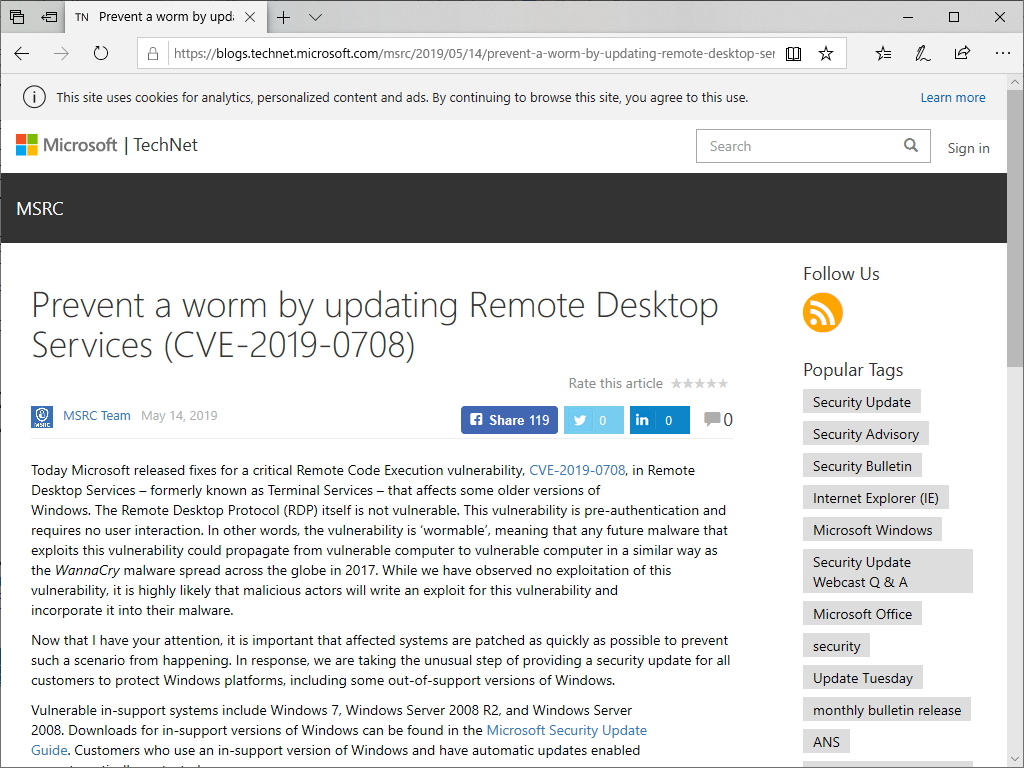Click the Facebook Share 119 button
The width and height of the screenshot is (1024, 768).
(x=509, y=420)
